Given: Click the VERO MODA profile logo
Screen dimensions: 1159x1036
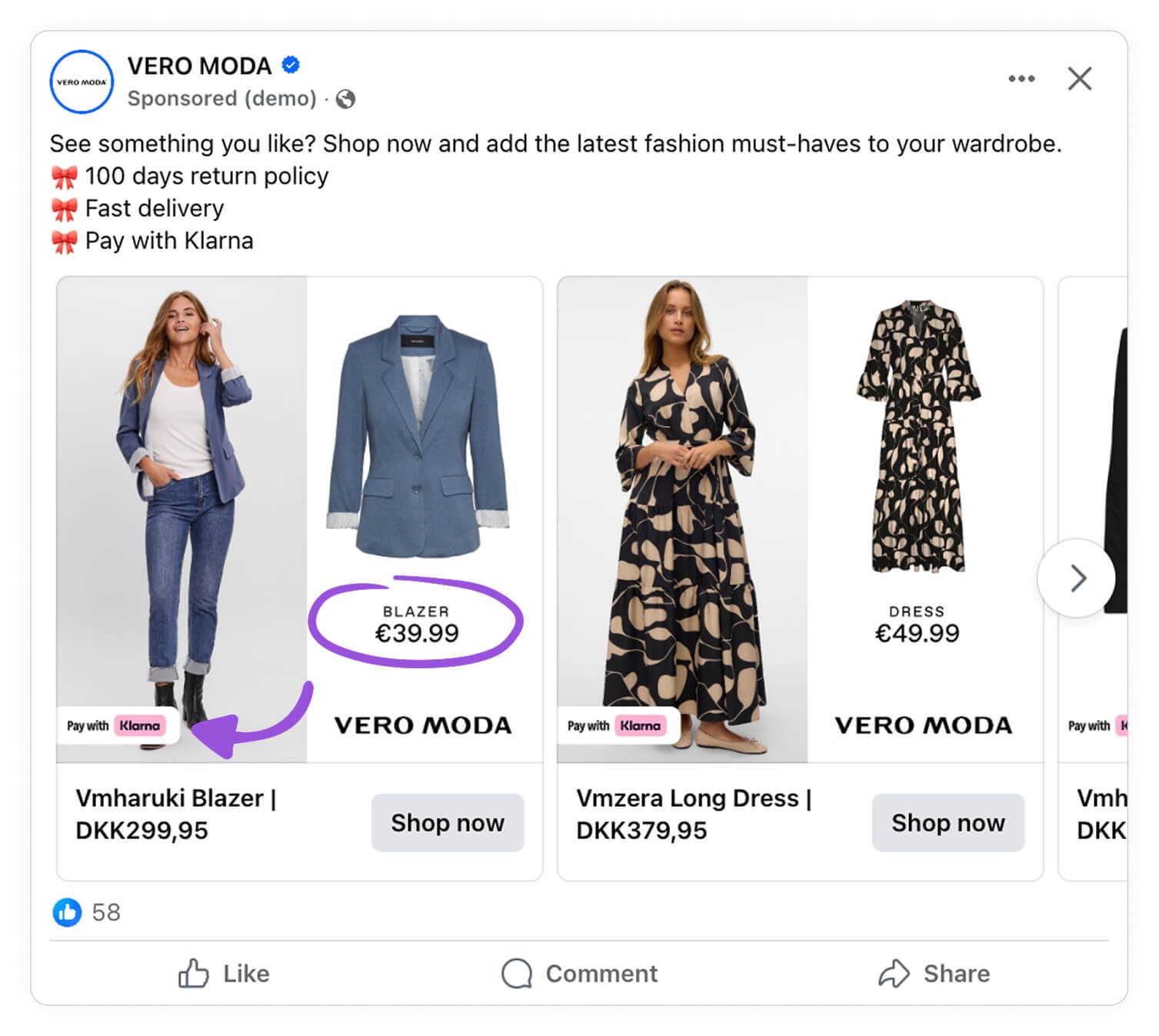Looking at the screenshot, I should click(x=81, y=82).
